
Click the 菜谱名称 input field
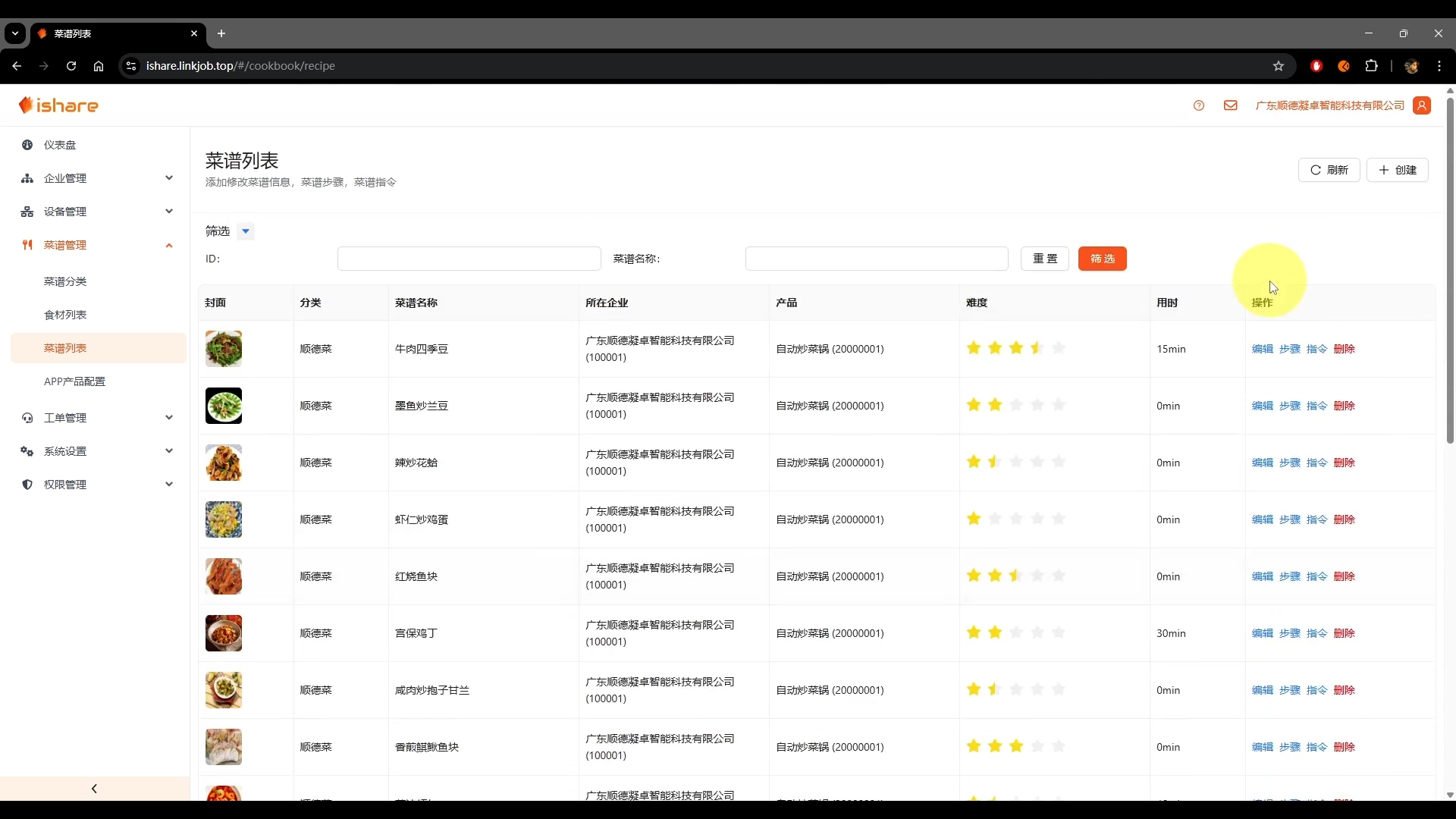876,259
